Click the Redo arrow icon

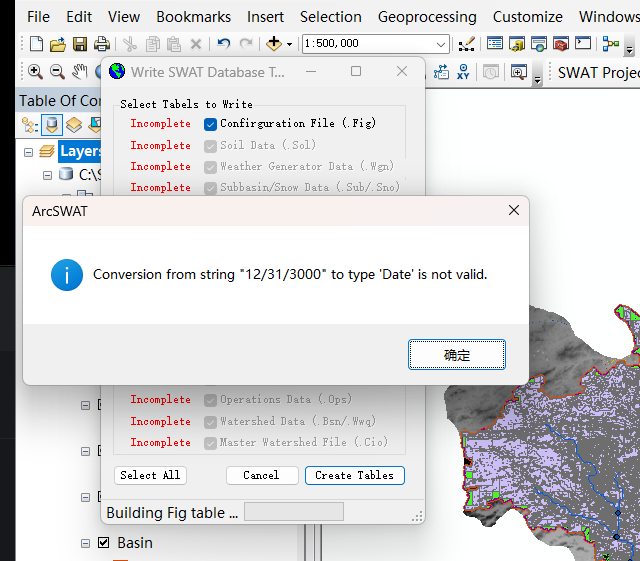click(246, 43)
